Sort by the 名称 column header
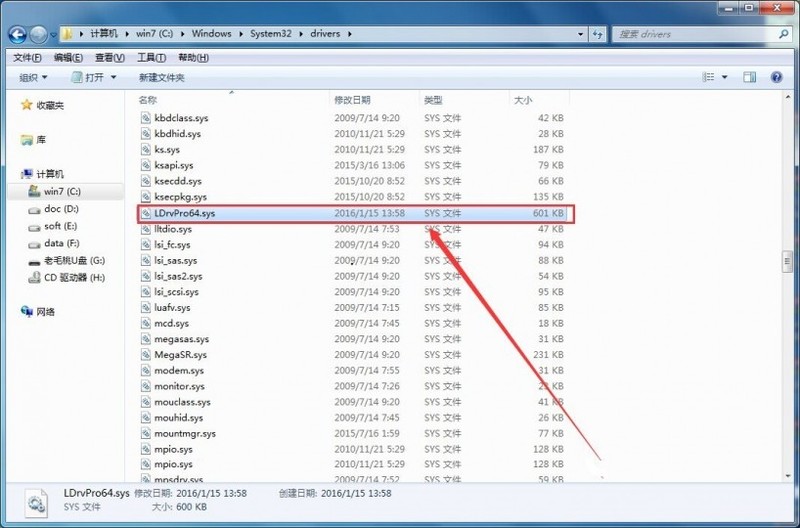800x528 pixels. pos(233,100)
